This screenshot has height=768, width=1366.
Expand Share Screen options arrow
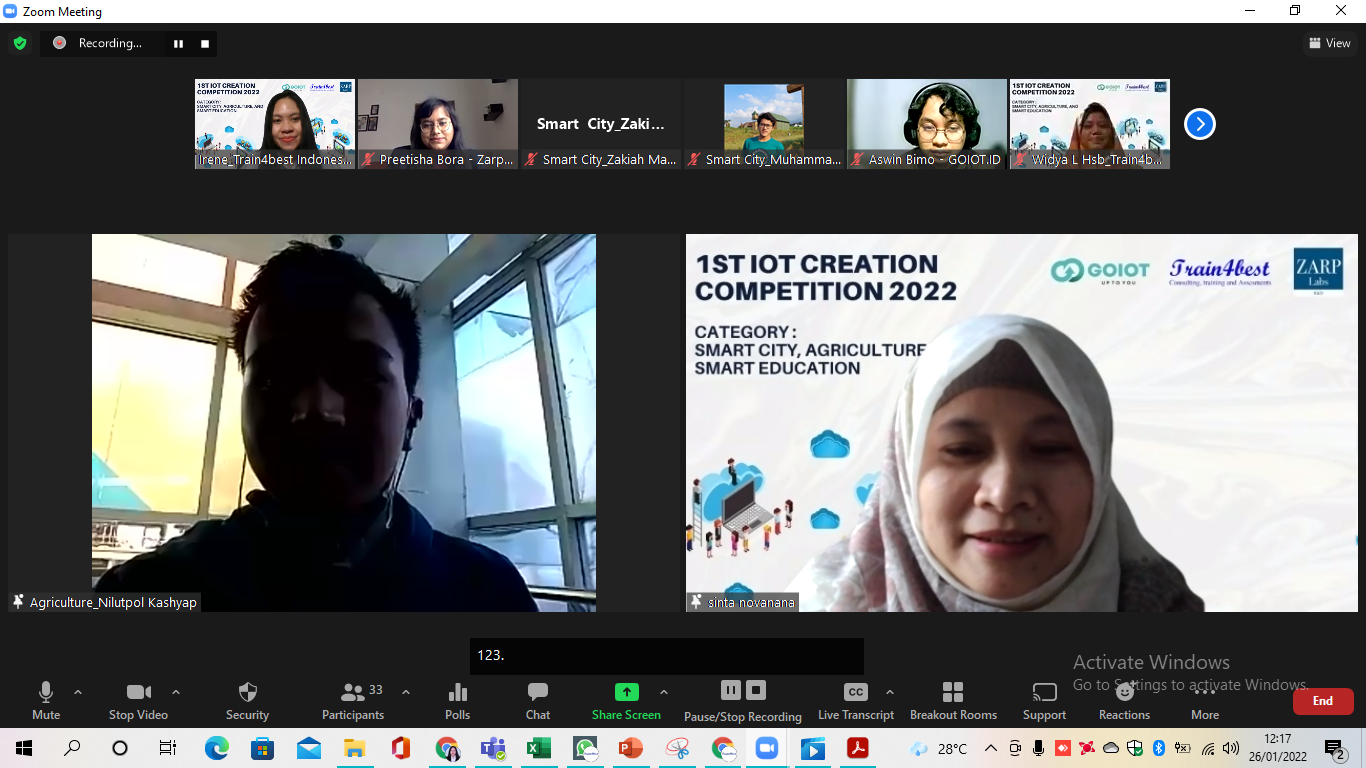[664, 692]
